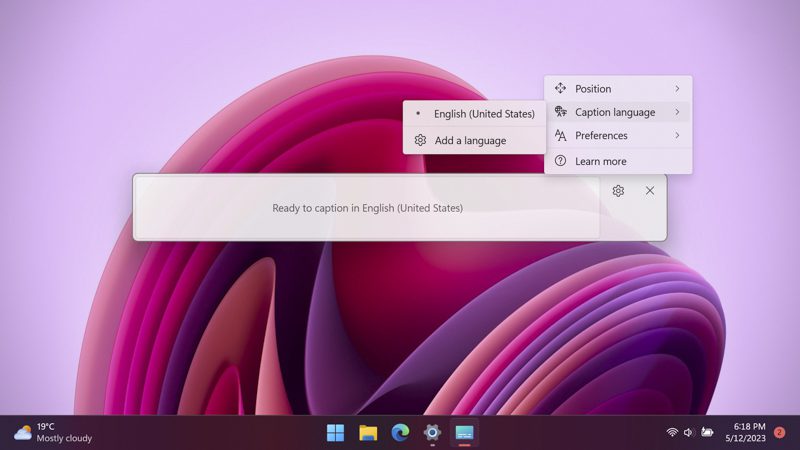Launch Microsoft Edge from the taskbar
The image size is (800, 450).
coord(400,433)
